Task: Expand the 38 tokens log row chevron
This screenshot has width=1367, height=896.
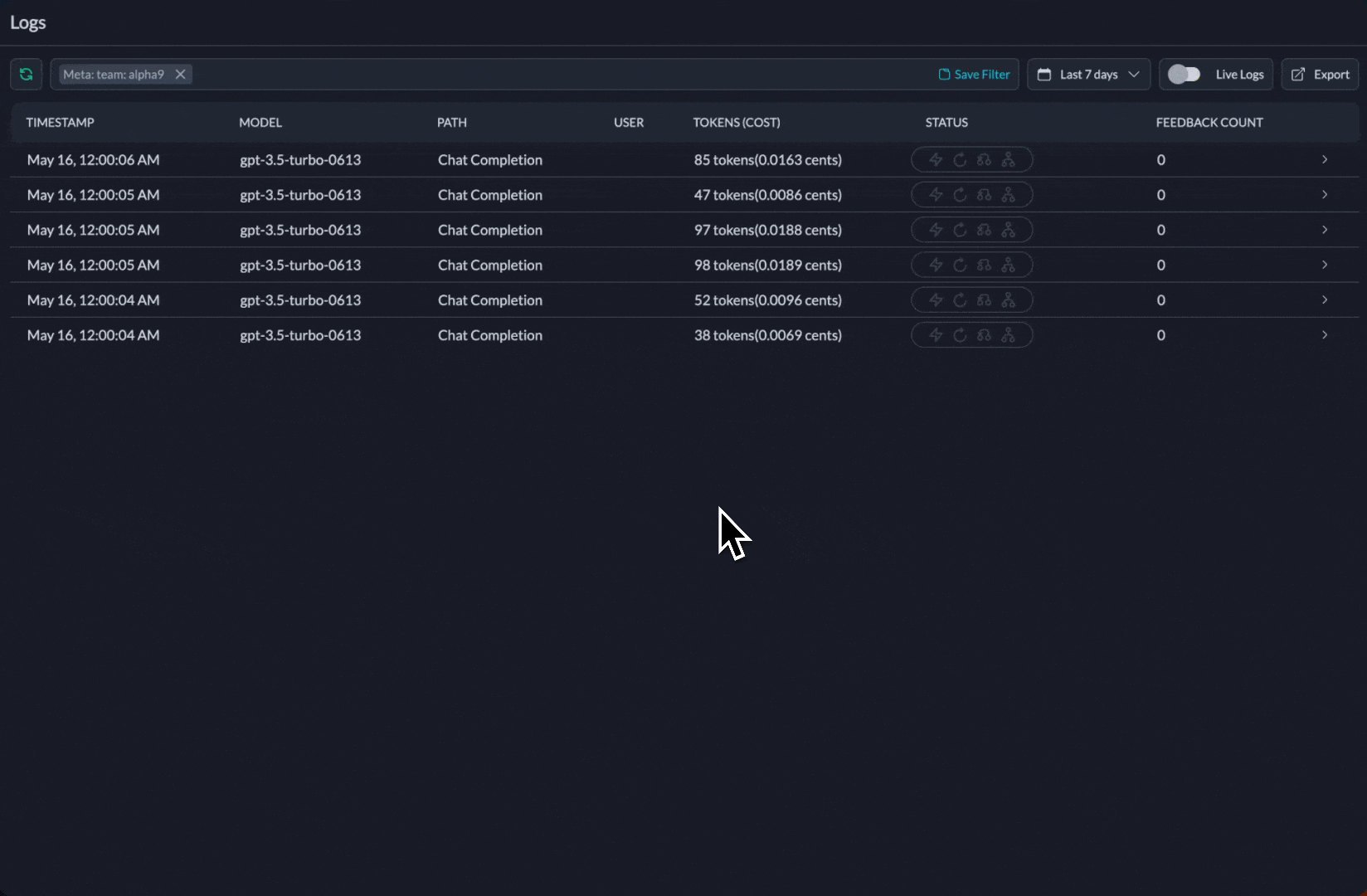Action: pyautogui.click(x=1325, y=335)
